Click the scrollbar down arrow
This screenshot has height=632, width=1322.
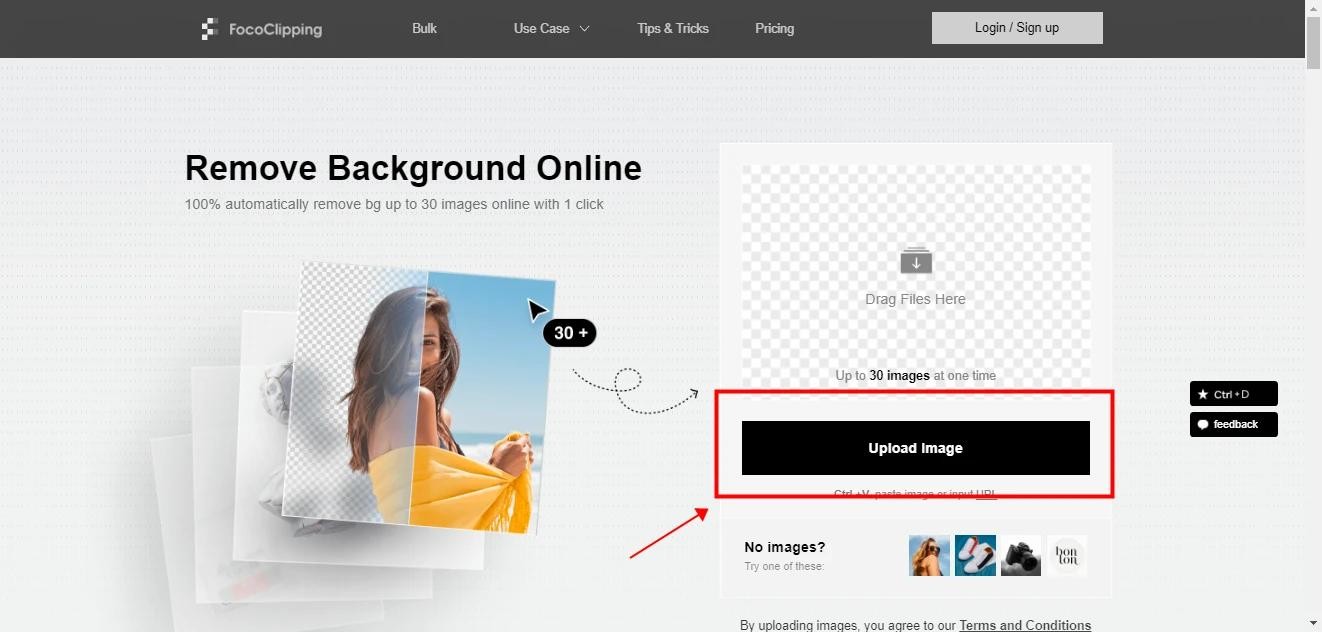tap(1313, 623)
